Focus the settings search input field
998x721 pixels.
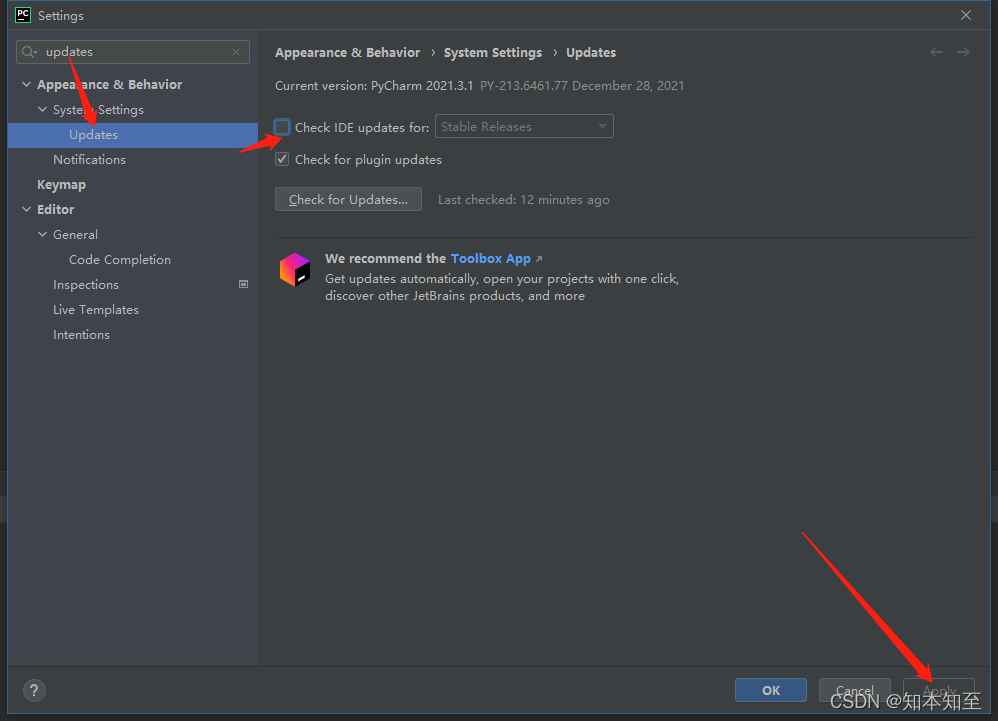click(x=133, y=52)
